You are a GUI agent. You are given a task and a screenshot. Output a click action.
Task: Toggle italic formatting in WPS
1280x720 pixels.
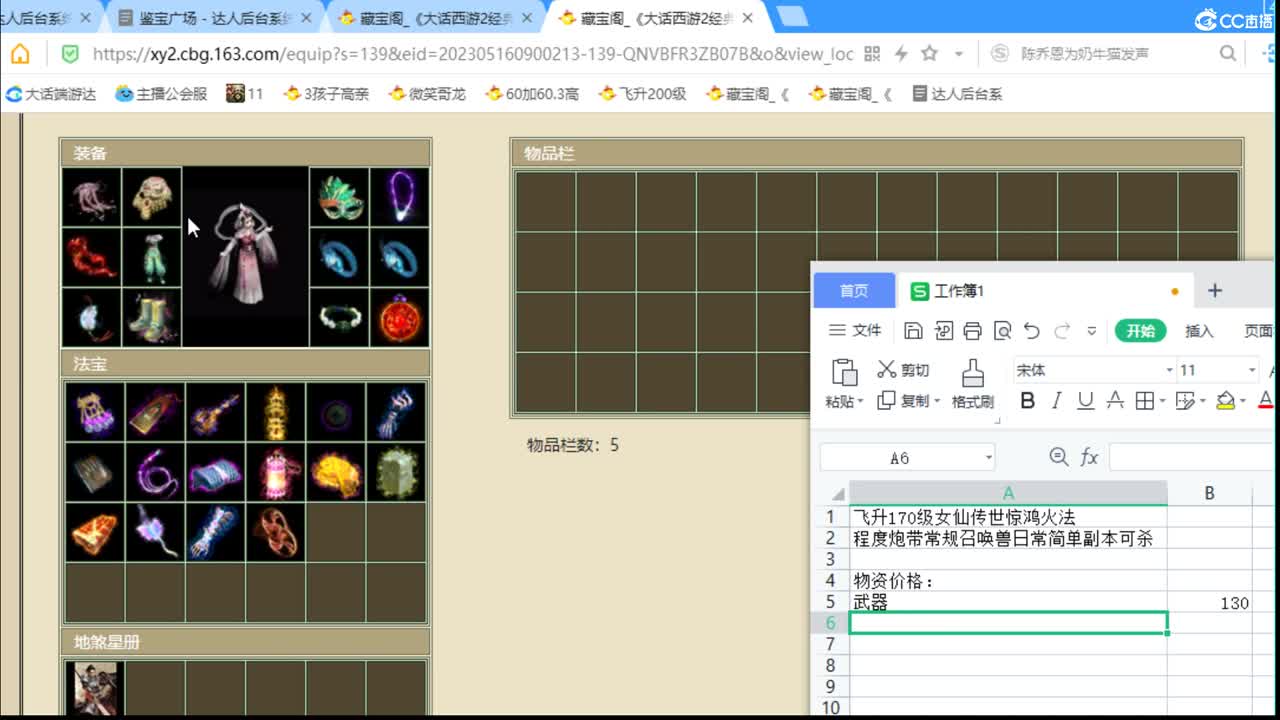[1056, 401]
